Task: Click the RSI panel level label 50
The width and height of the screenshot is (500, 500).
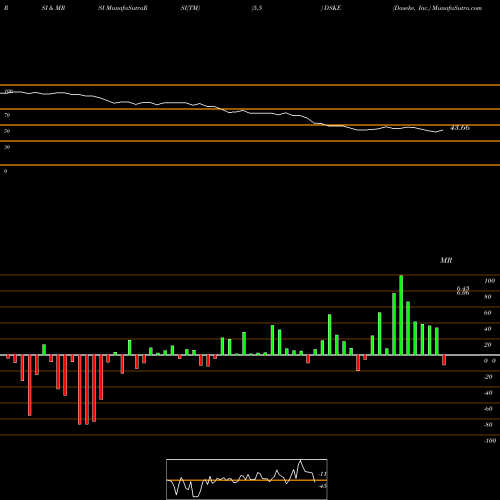Action: pos(7,131)
